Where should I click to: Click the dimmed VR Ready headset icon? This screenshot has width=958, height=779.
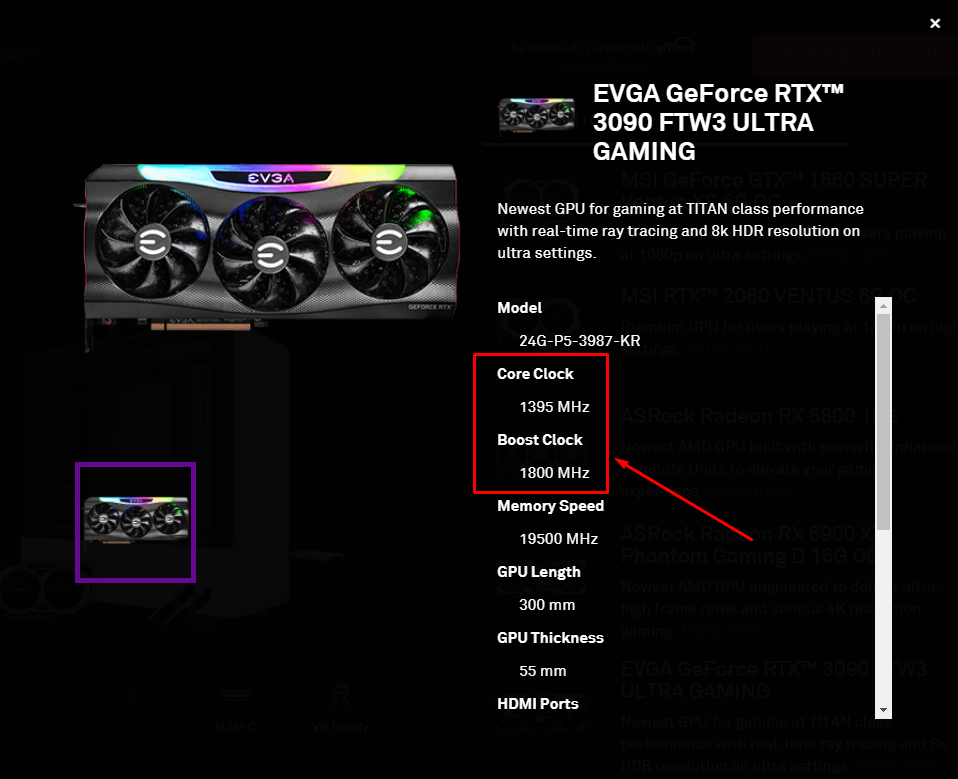pyautogui.click(x=340, y=697)
